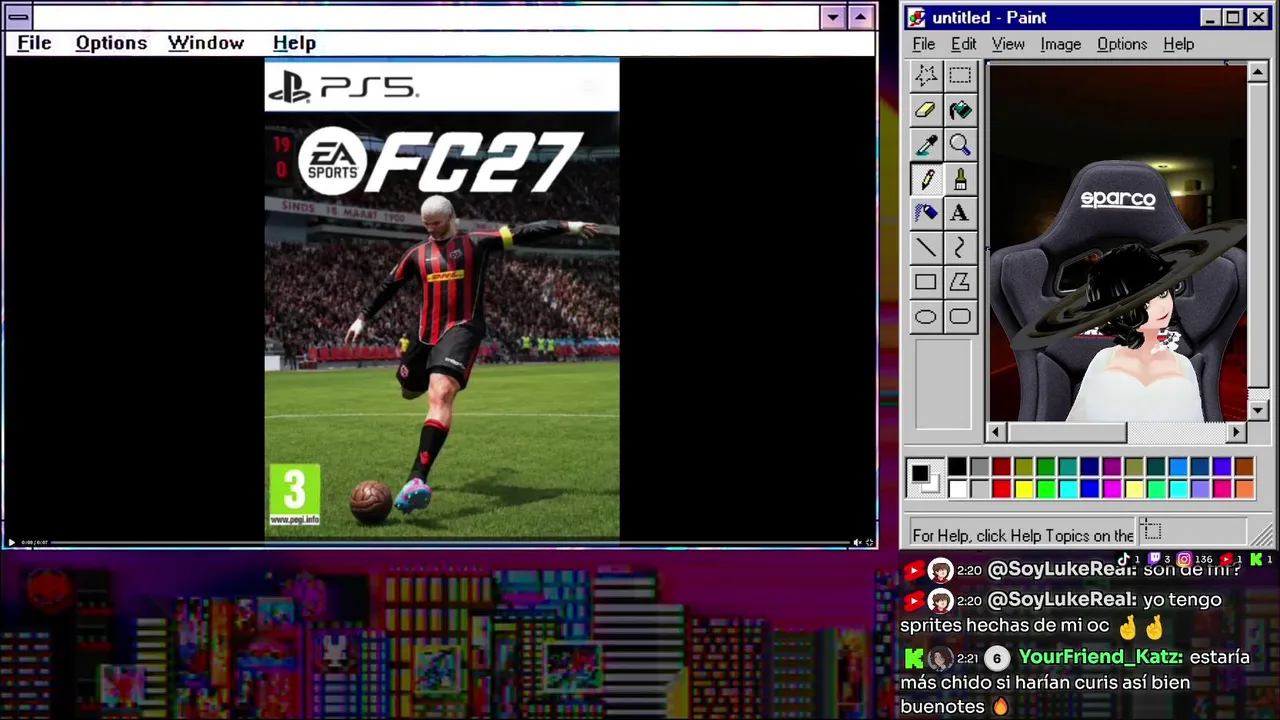Click the FC27 cover image in the player

pyautogui.click(x=442, y=299)
